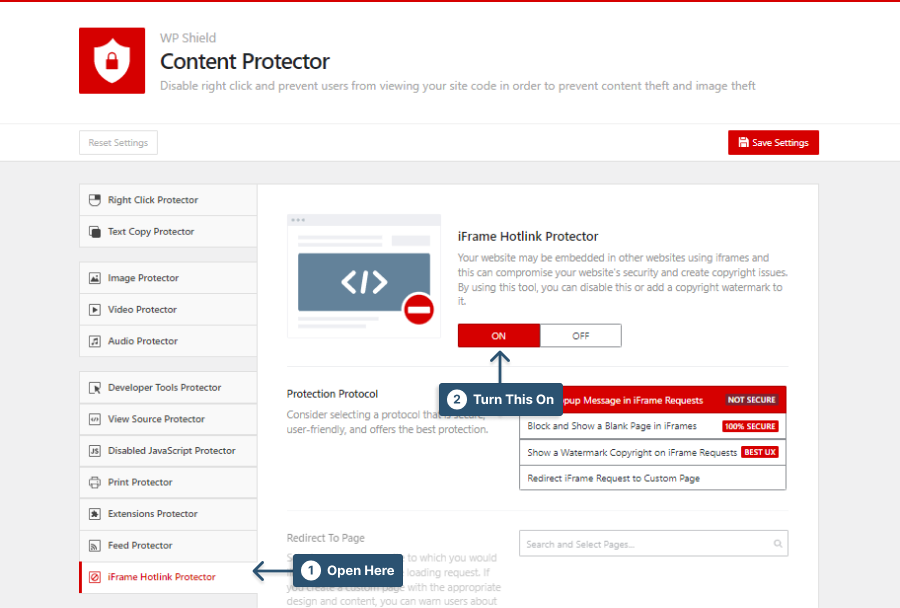This screenshot has width=900, height=608.
Task: Click the iFrame Hotlink Protector red icon
Action: point(95,577)
